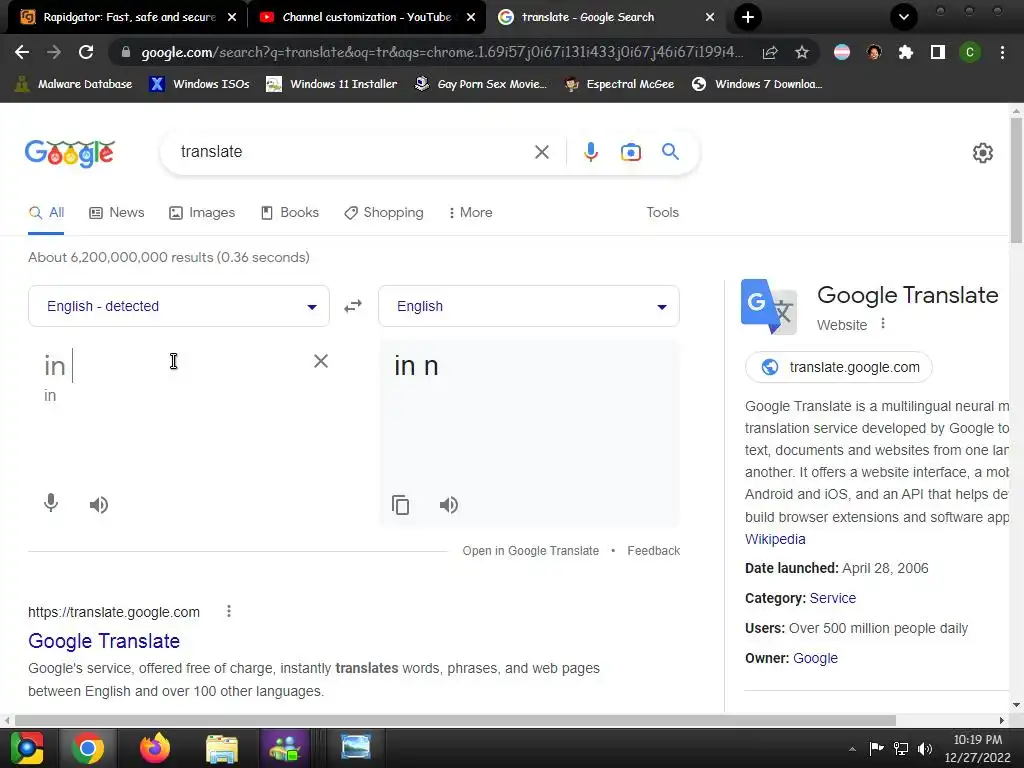
Task: Click the blue magnifier search button
Action: tap(671, 152)
